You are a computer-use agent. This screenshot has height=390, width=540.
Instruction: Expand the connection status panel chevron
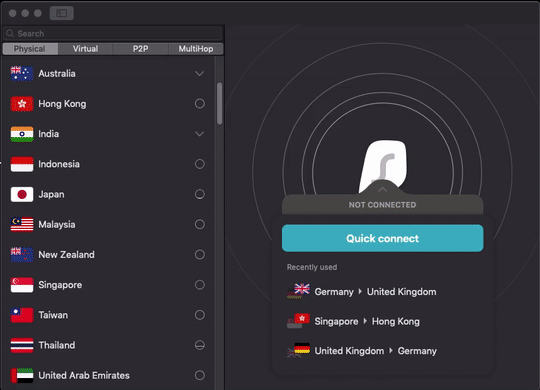coord(382,189)
